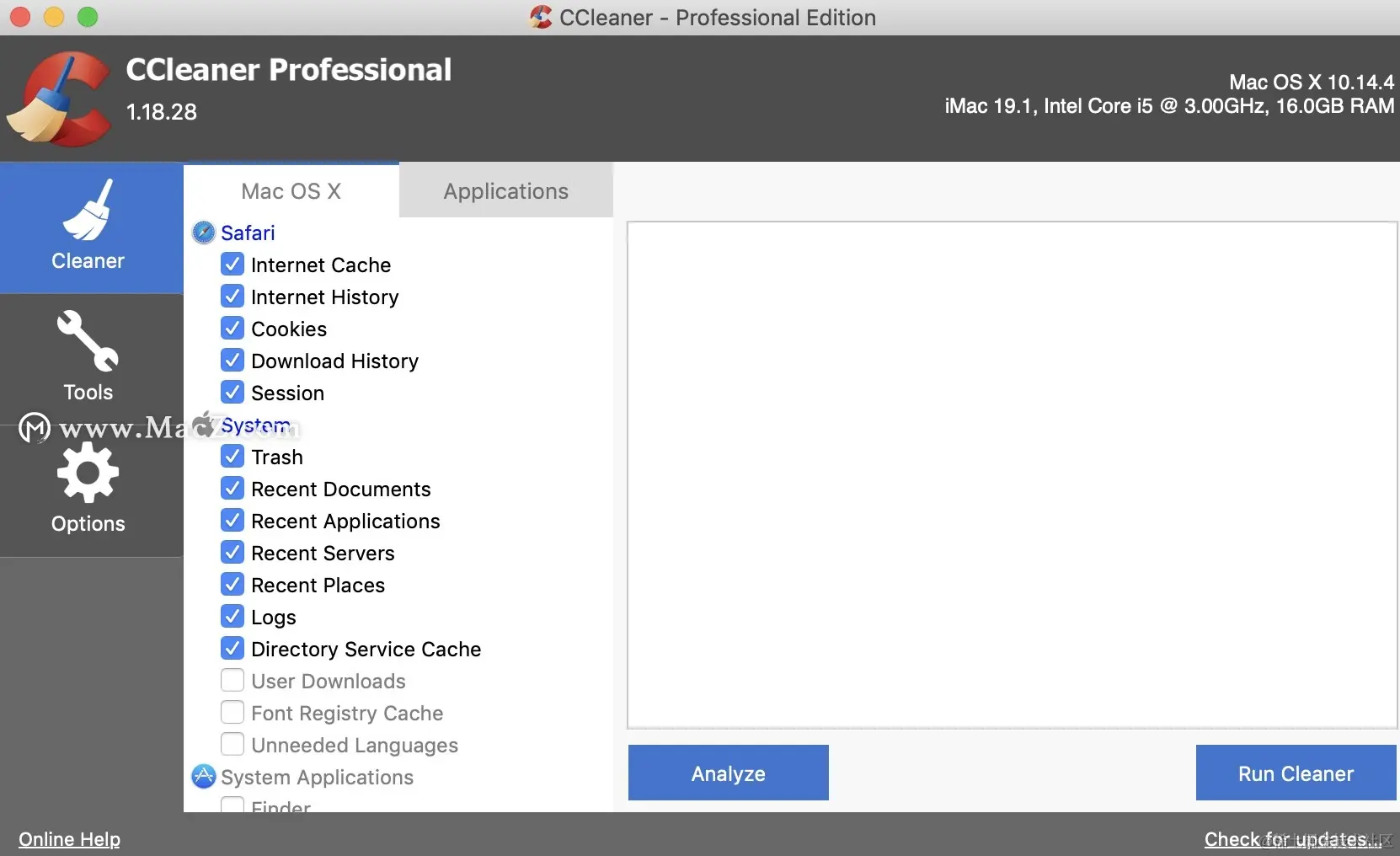Image resolution: width=1400 pixels, height=856 pixels.
Task: Open the Online Help link
Action: click(x=70, y=839)
